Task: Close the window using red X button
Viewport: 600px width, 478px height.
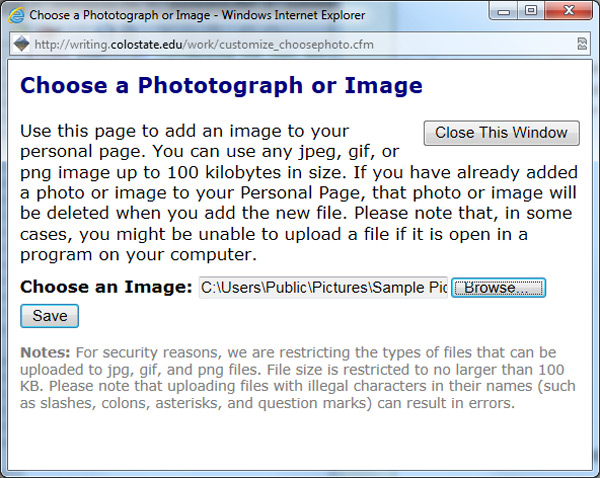Action: click(x=569, y=11)
